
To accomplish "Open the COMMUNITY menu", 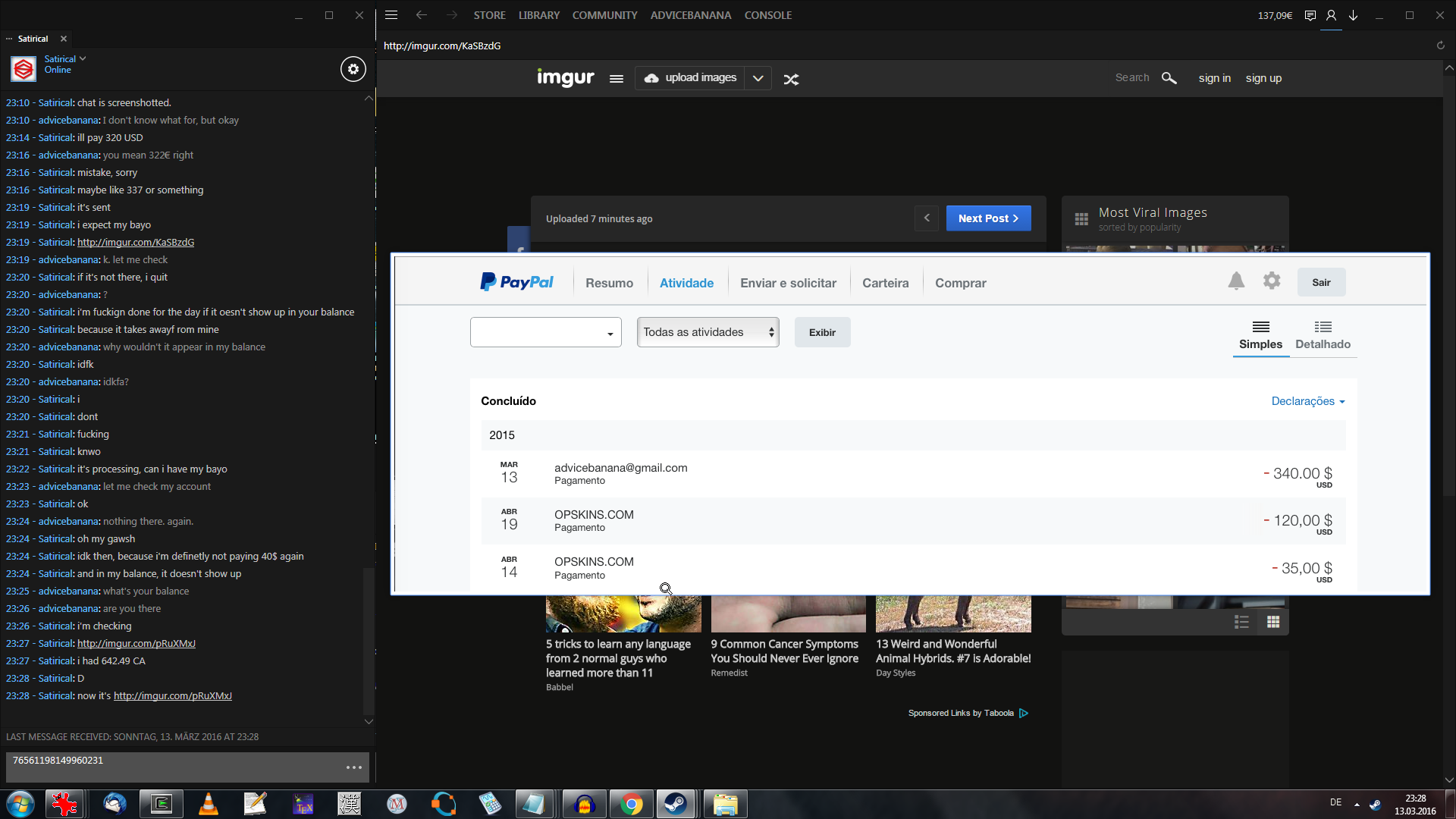I will point(604,15).
